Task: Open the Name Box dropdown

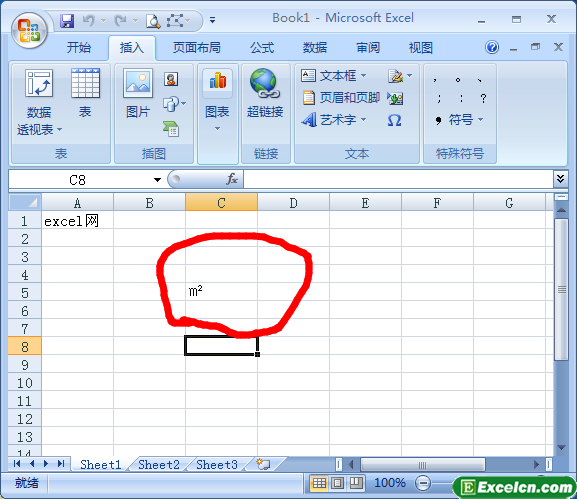Action: [x=157, y=180]
